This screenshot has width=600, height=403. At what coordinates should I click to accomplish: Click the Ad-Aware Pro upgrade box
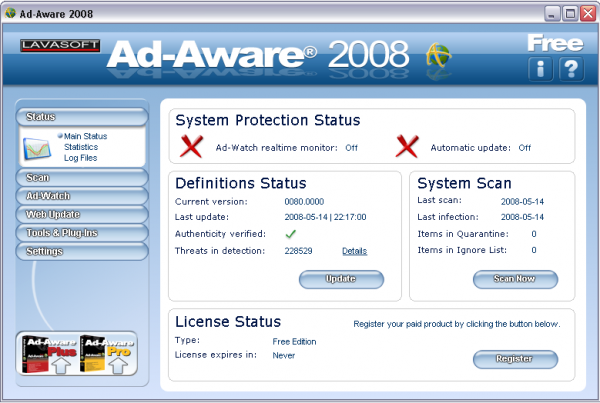107,354
